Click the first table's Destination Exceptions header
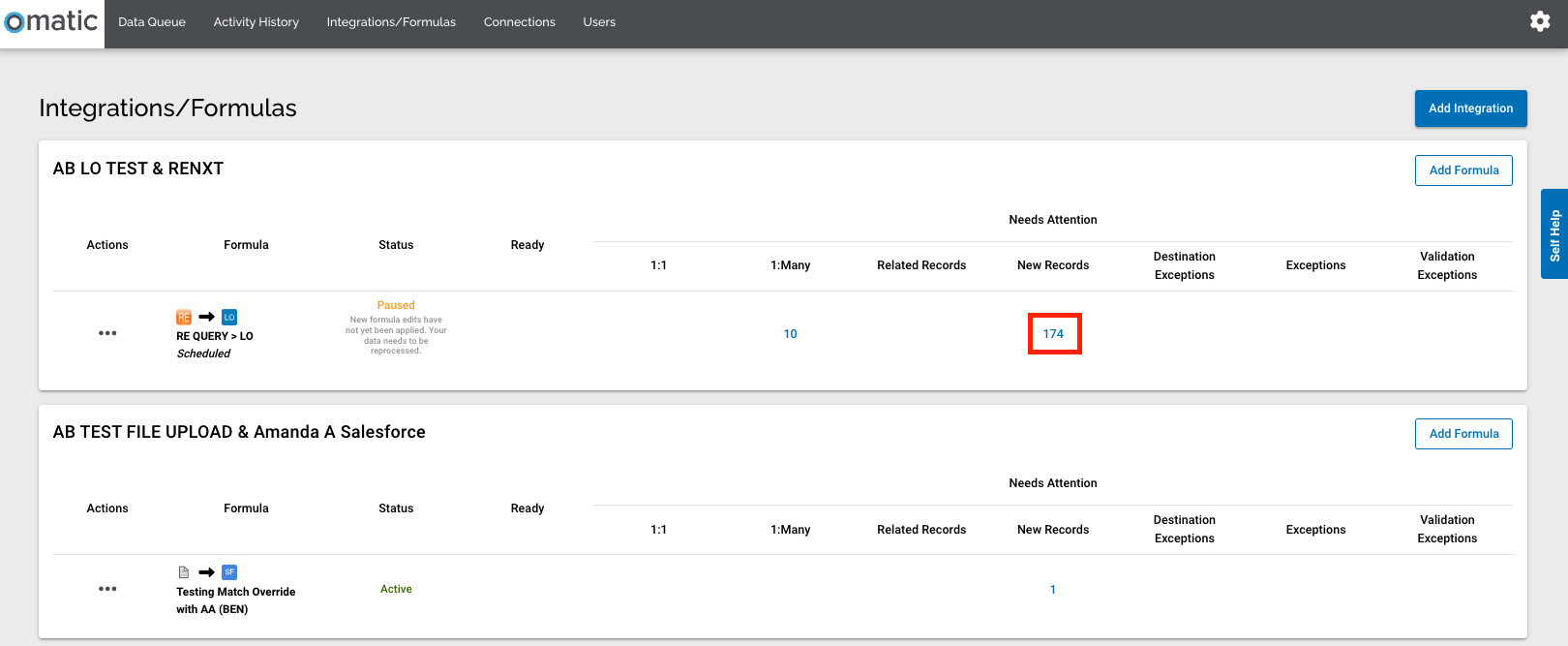 point(1185,265)
